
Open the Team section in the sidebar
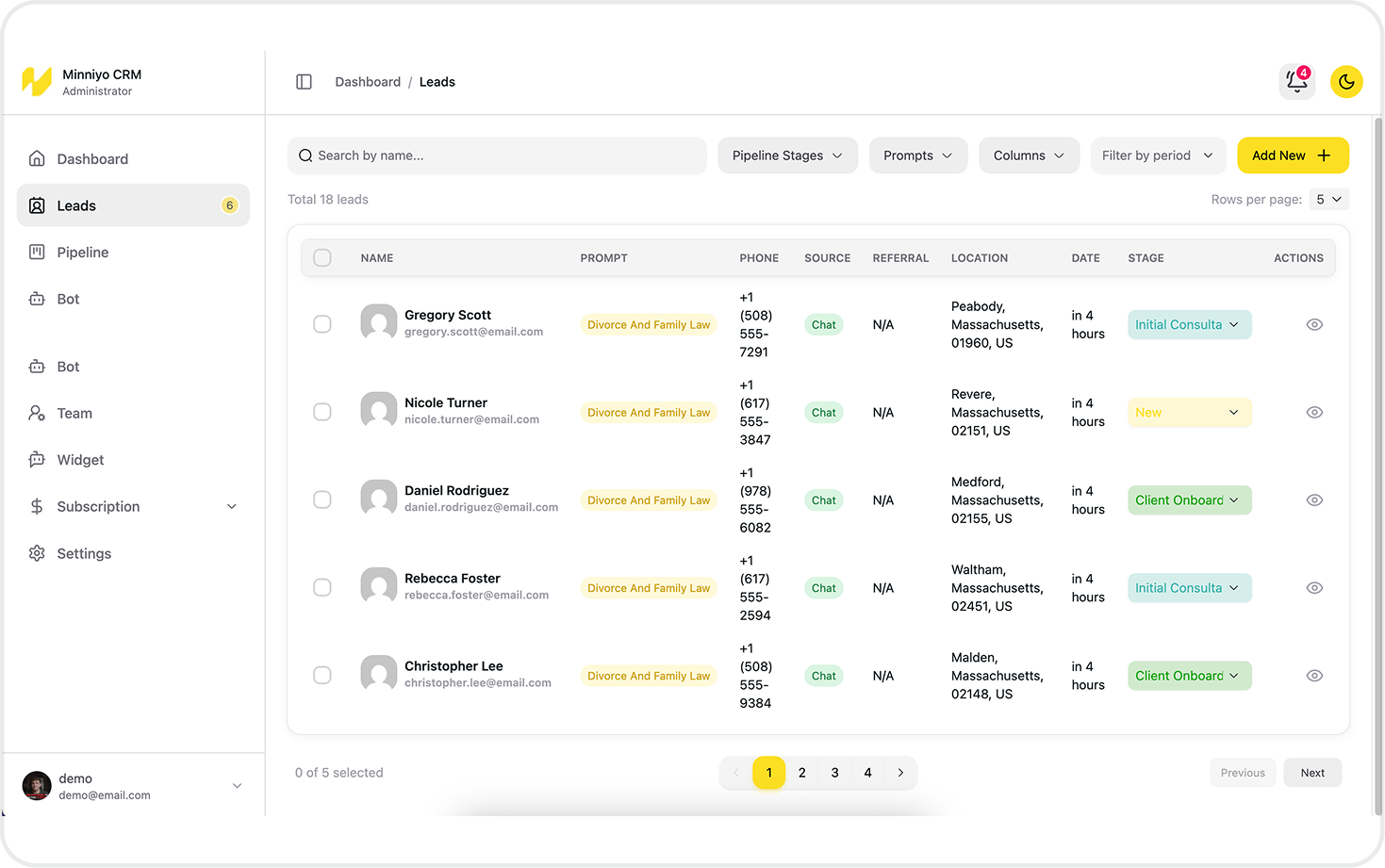tap(74, 413)
